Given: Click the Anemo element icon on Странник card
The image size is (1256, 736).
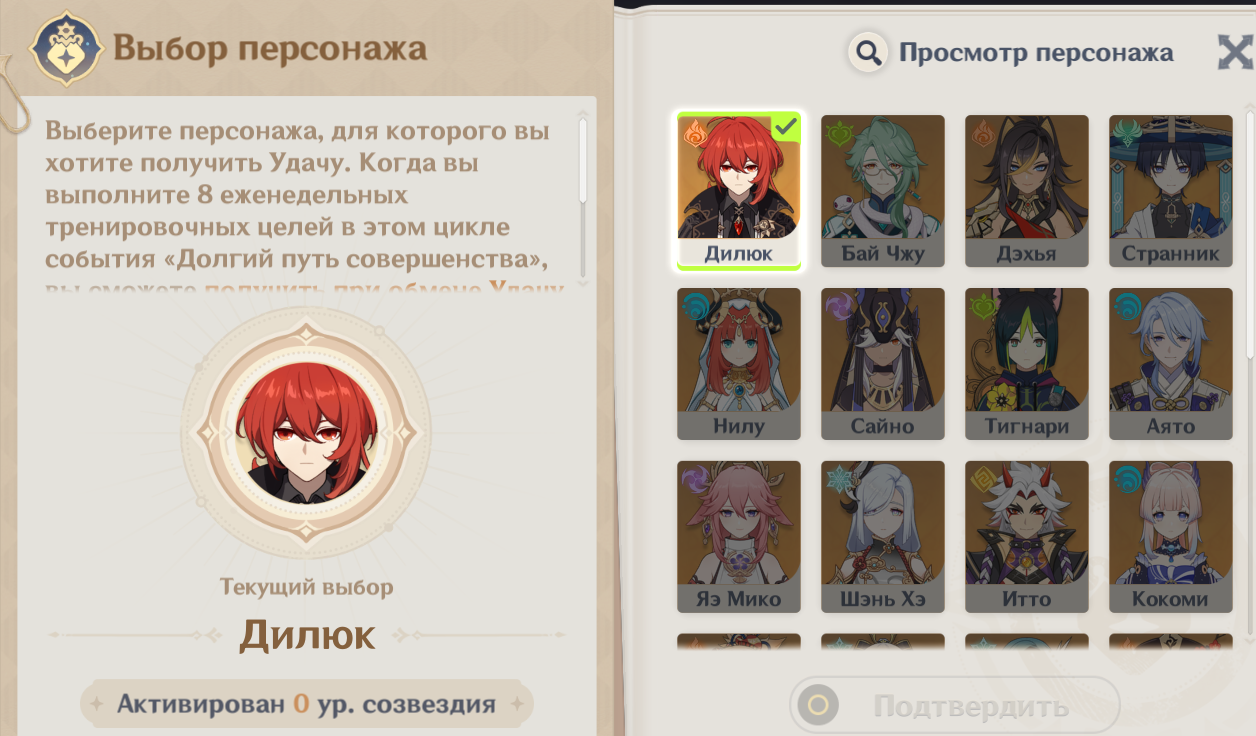Looking at the screenshot, I should [x=1127, y=132].
